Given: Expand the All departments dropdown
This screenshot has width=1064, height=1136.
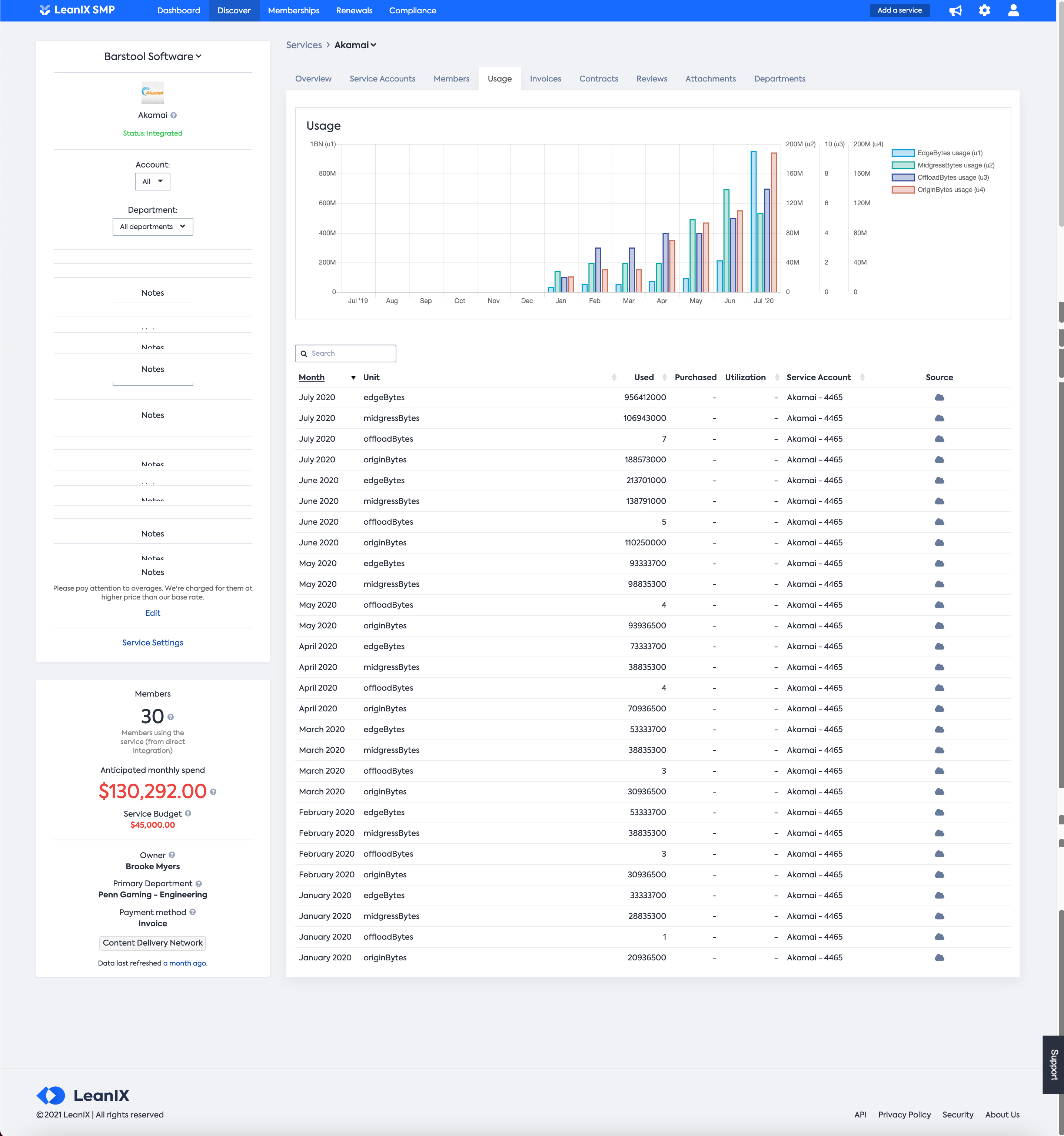Looking at the screenshot, I should click(x=153, y=226).
